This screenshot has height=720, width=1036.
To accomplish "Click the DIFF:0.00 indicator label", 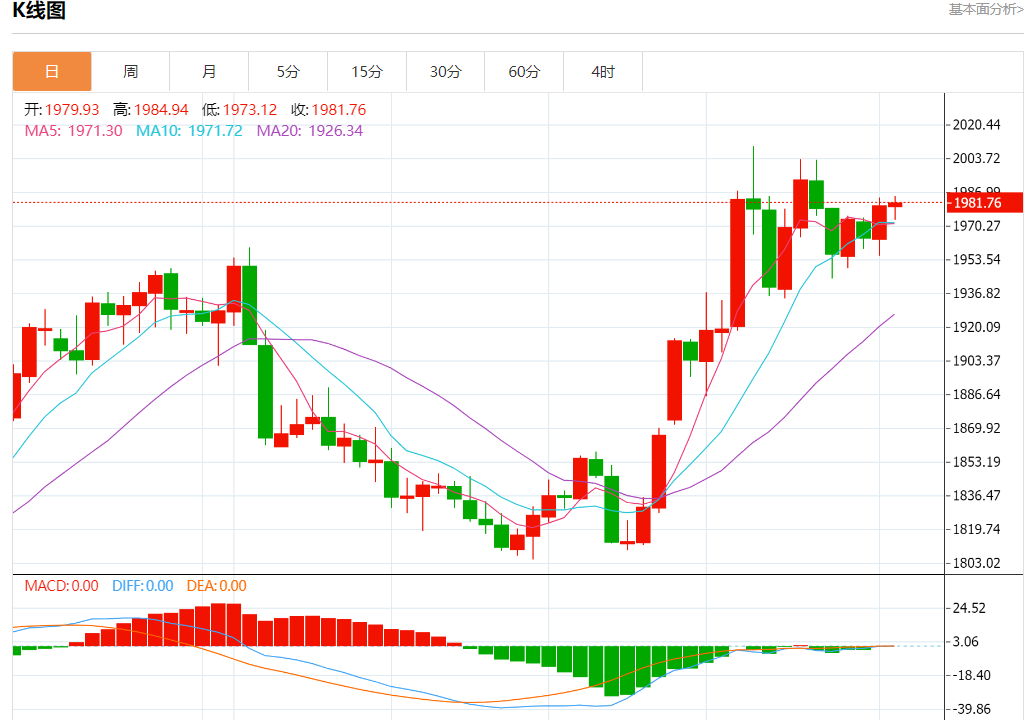I will [143, 586].
